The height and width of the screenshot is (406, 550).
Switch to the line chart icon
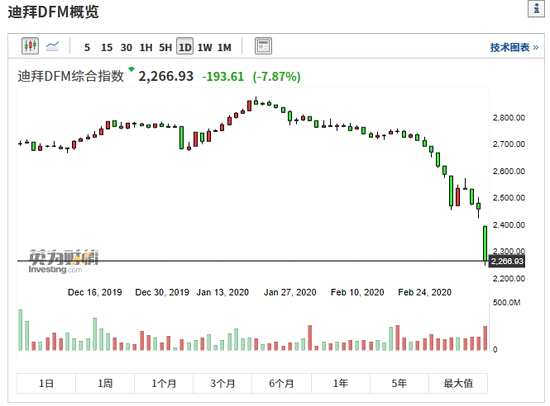(x=53, y=46)
